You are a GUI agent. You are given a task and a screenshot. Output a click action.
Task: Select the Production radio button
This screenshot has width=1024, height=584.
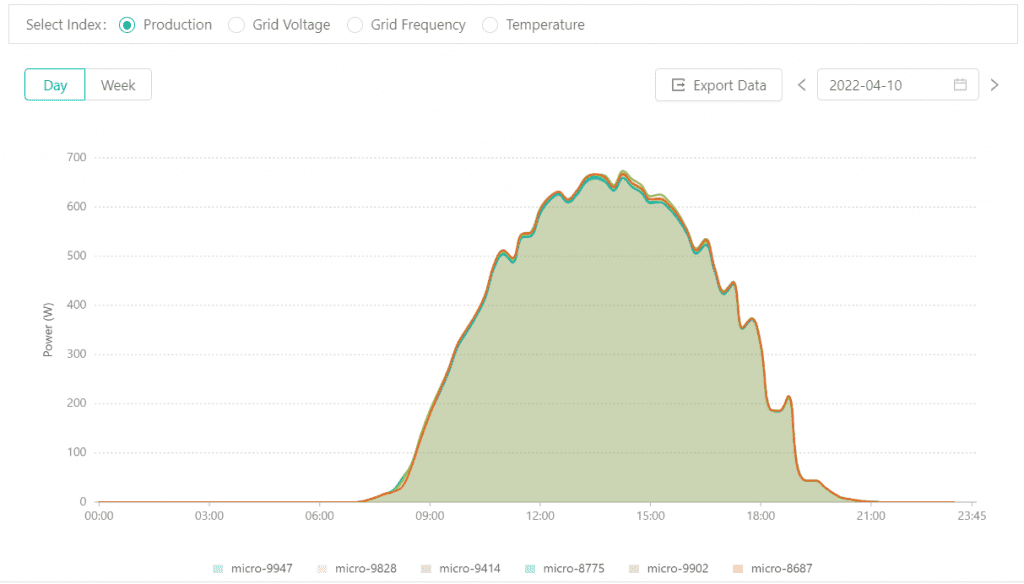[127, 25]
